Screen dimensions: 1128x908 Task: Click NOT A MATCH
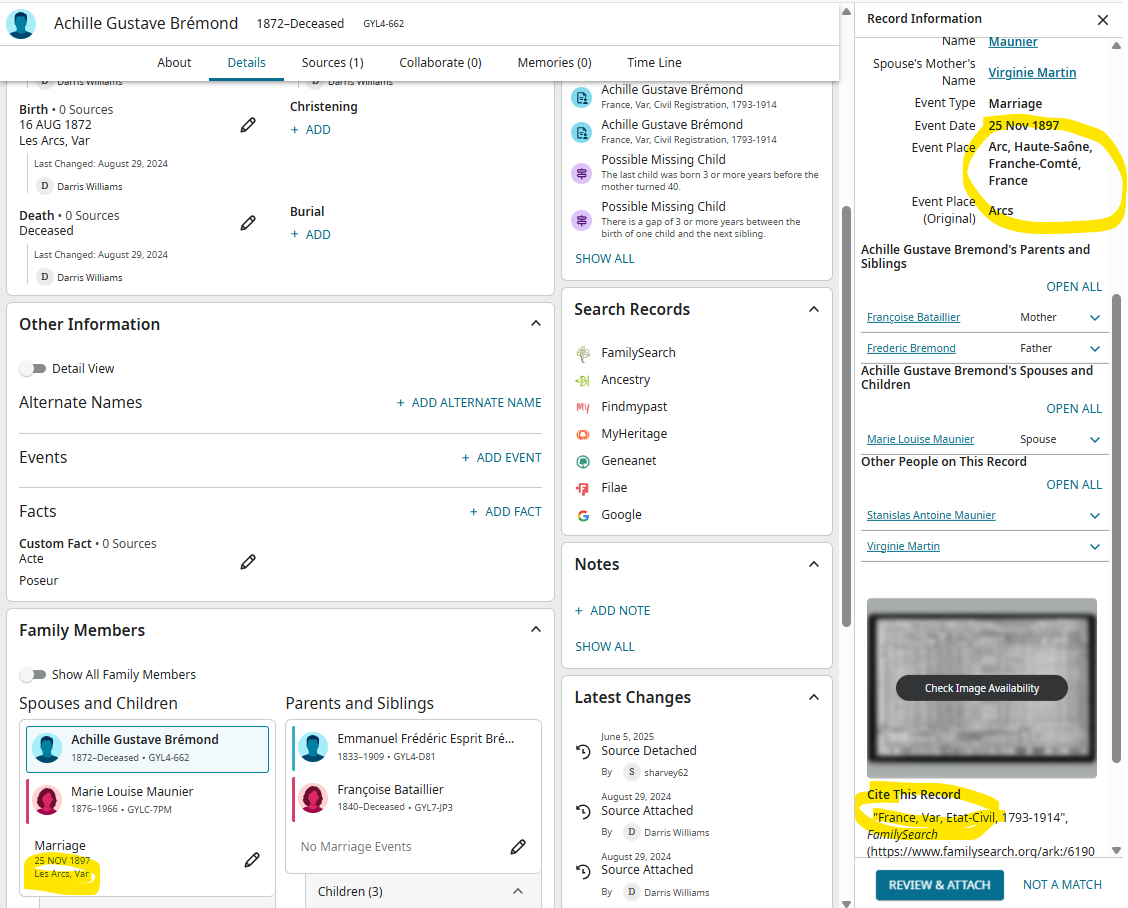pyautogui.click(x=1062, y=885)
